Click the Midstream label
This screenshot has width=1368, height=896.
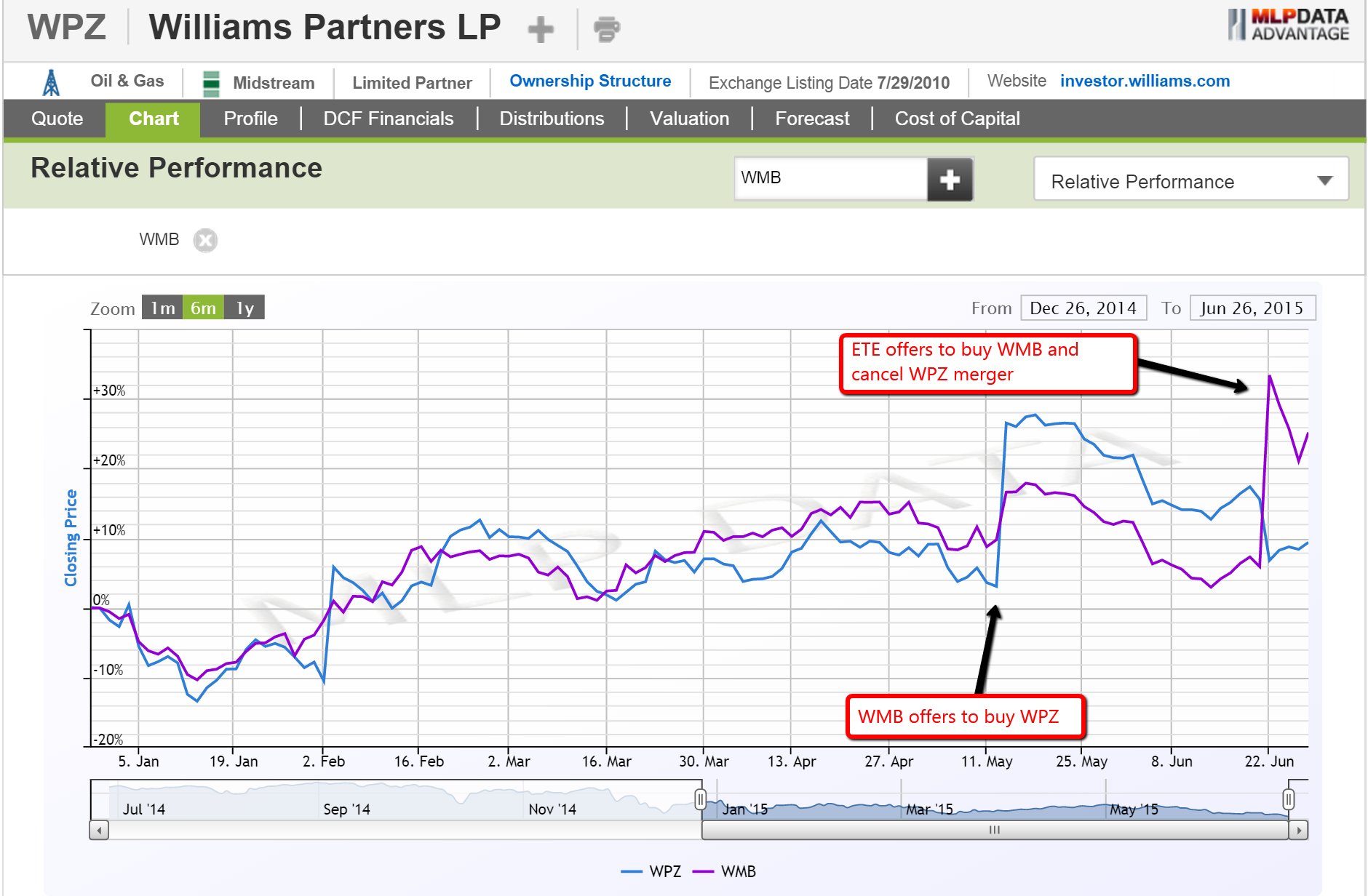[x=274, y=83]
